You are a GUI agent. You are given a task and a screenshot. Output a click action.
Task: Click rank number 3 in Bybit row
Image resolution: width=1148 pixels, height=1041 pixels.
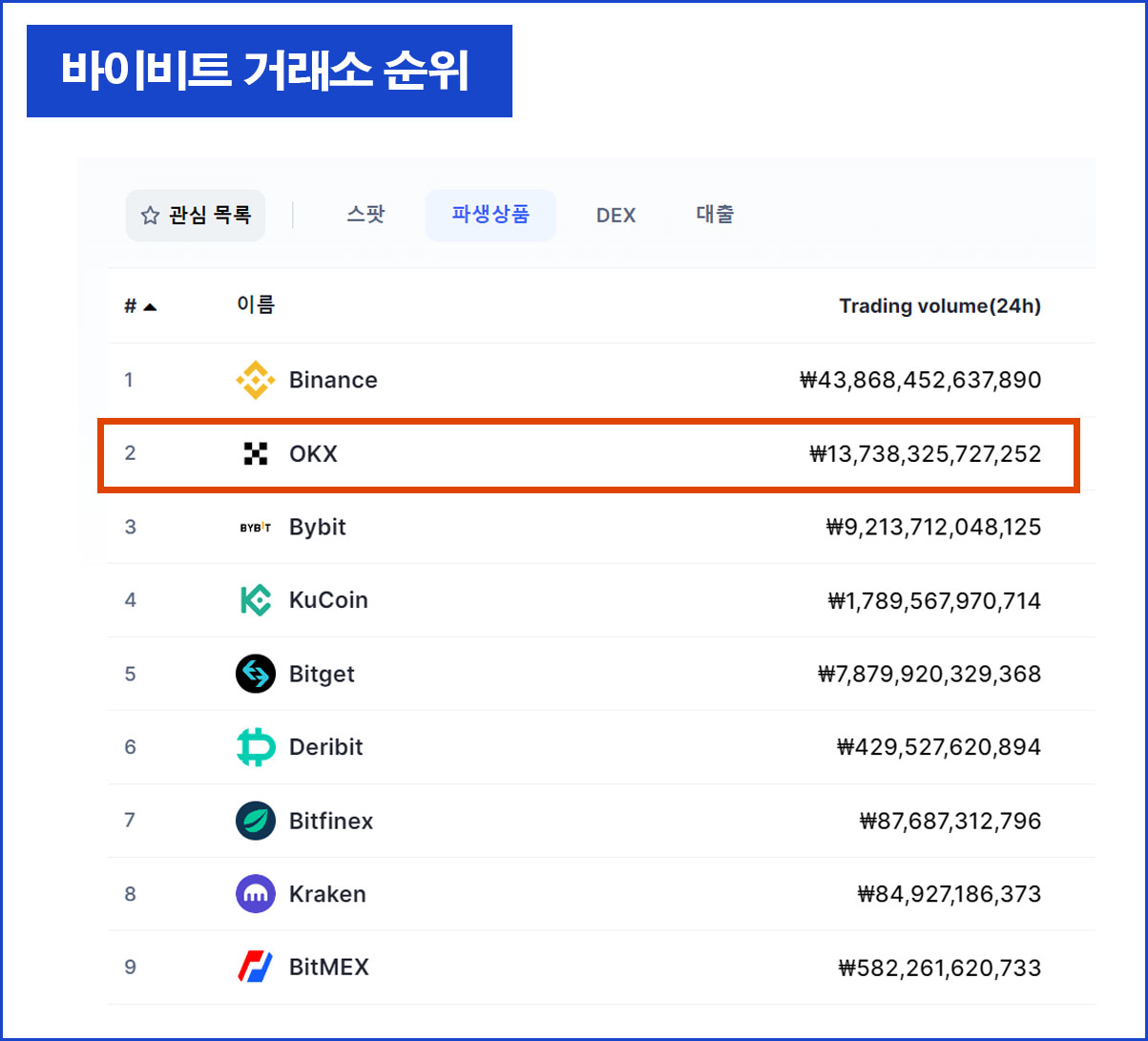(x=130, y=528)
